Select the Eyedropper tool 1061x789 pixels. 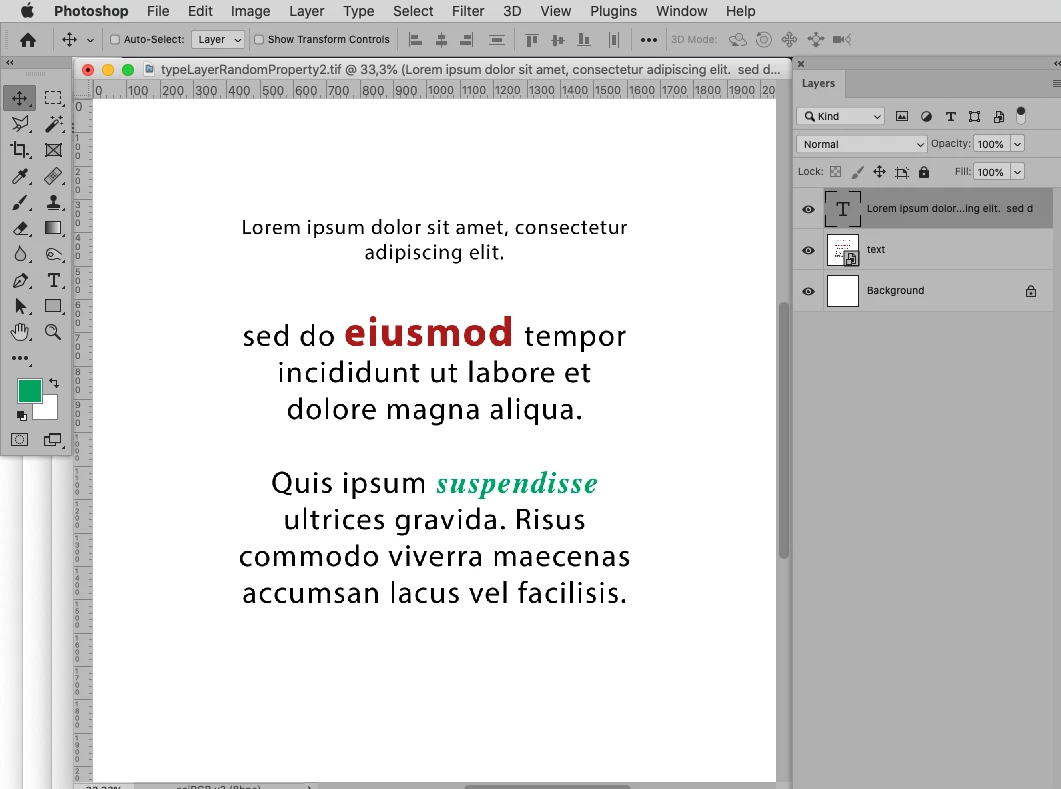20,176
